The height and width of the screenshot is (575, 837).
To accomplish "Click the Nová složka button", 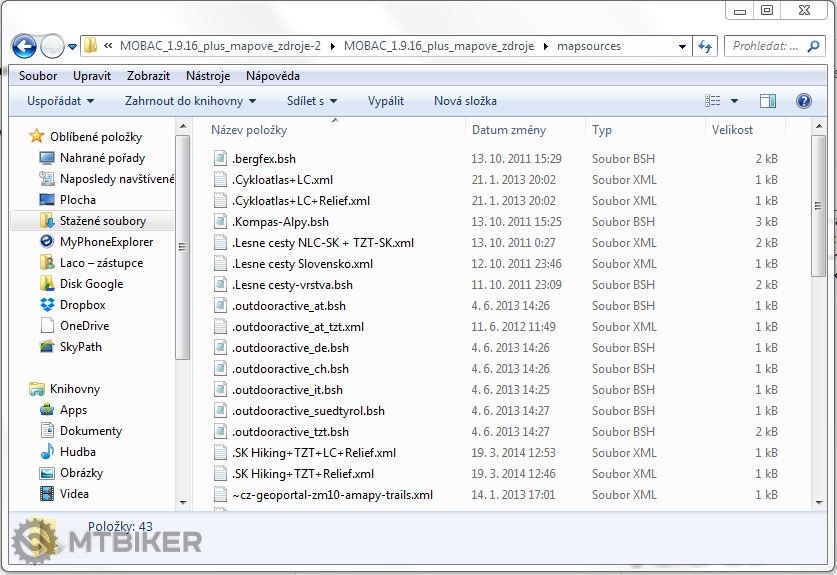I will click(465, 101).
